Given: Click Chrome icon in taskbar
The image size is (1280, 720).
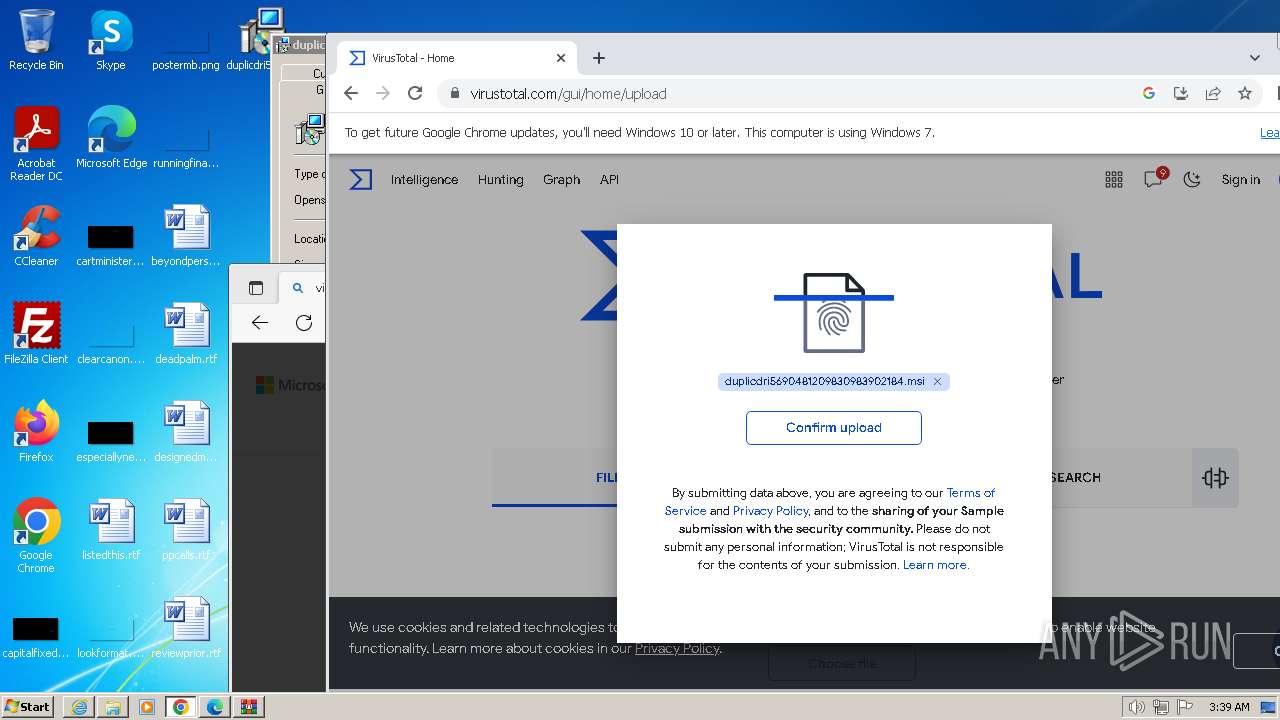Looking at the screenshot, I should (181, 707).
